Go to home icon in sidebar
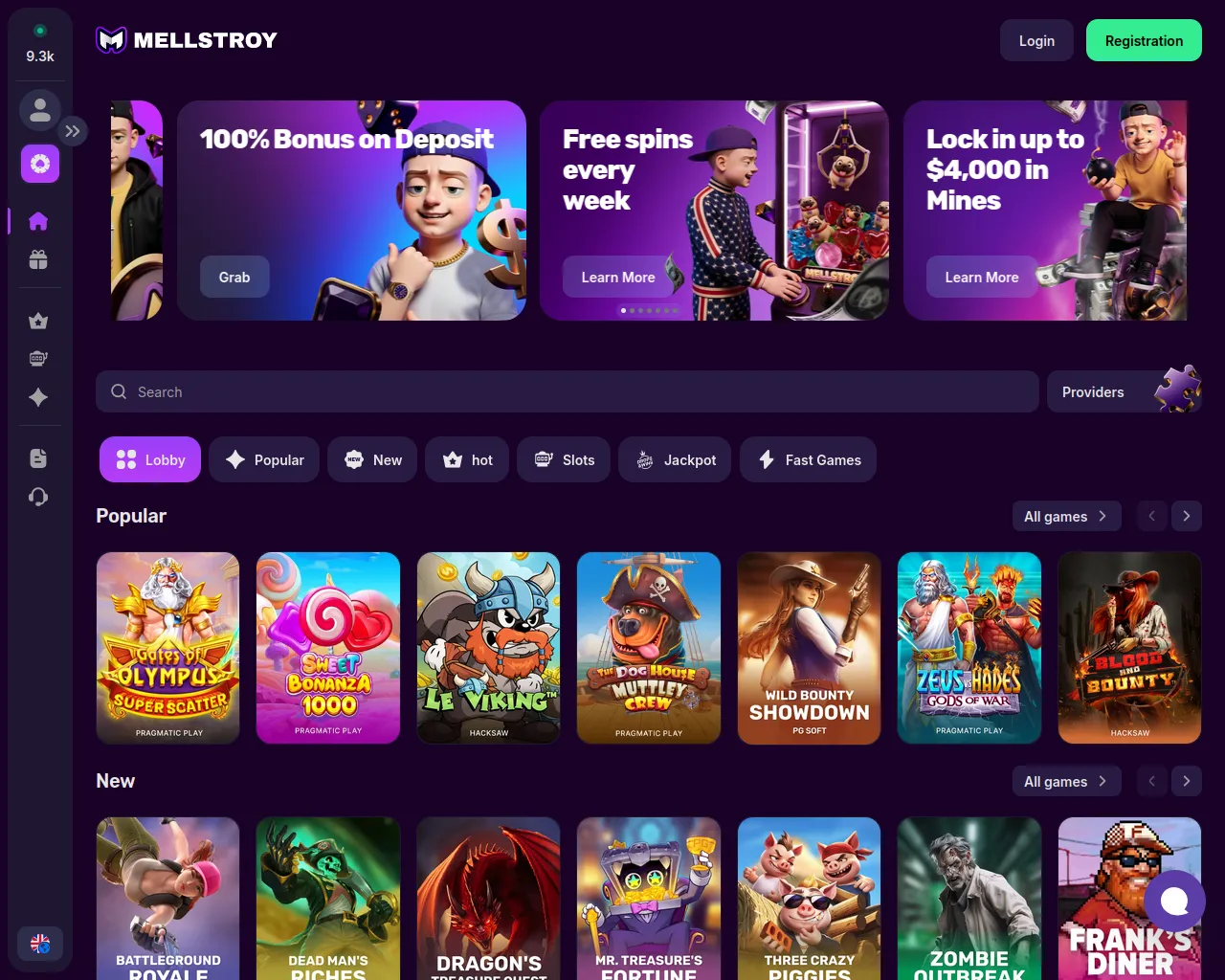Screen dimensions: 1225x980 [x=38, y=221]
